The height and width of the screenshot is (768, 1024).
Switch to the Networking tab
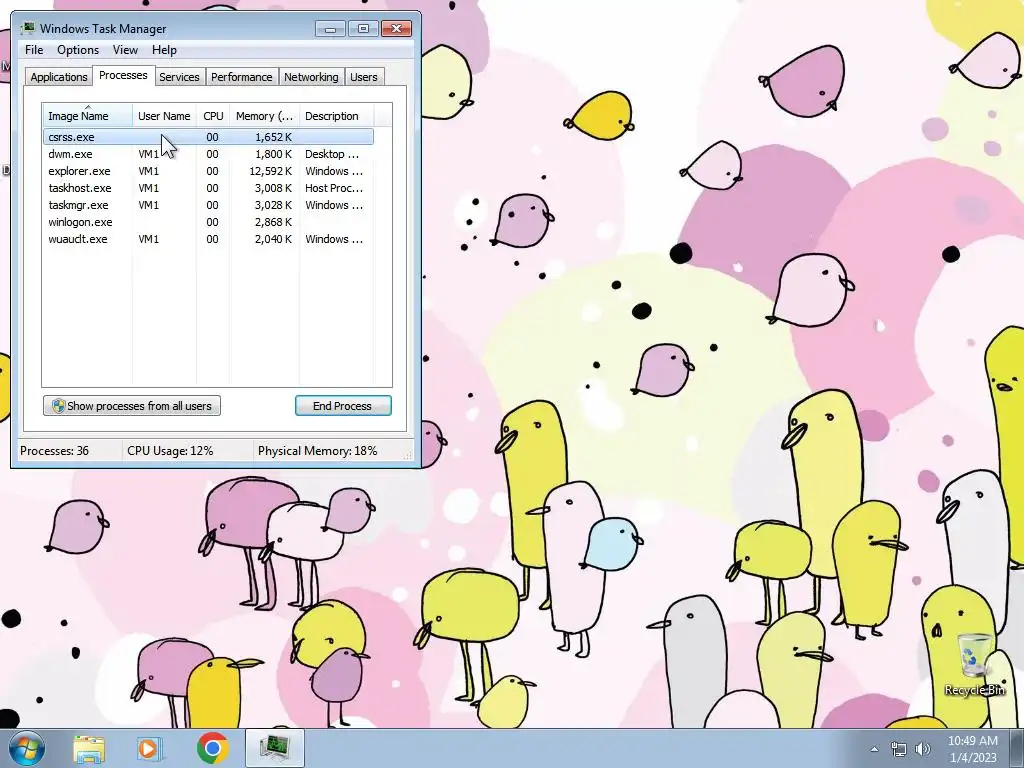pyautogui.click(x=312, y=77)
